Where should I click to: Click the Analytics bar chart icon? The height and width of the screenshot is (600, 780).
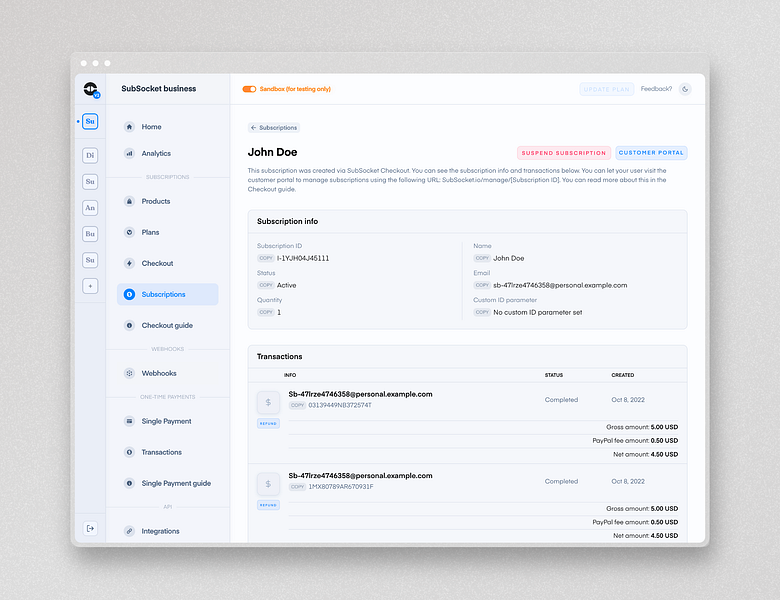(x=129, y=153)
